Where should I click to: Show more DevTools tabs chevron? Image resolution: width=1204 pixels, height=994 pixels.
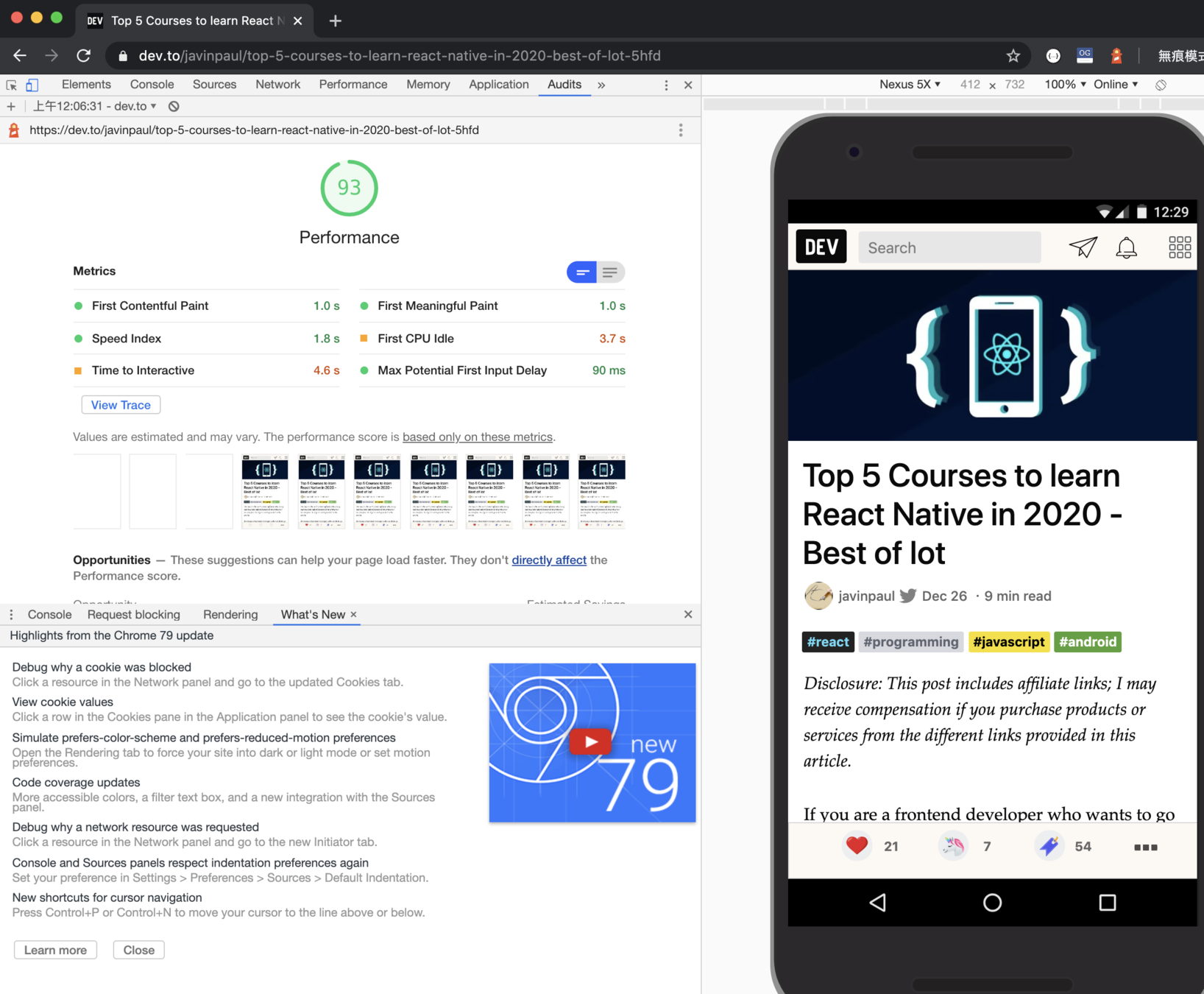tap(601, 85)
